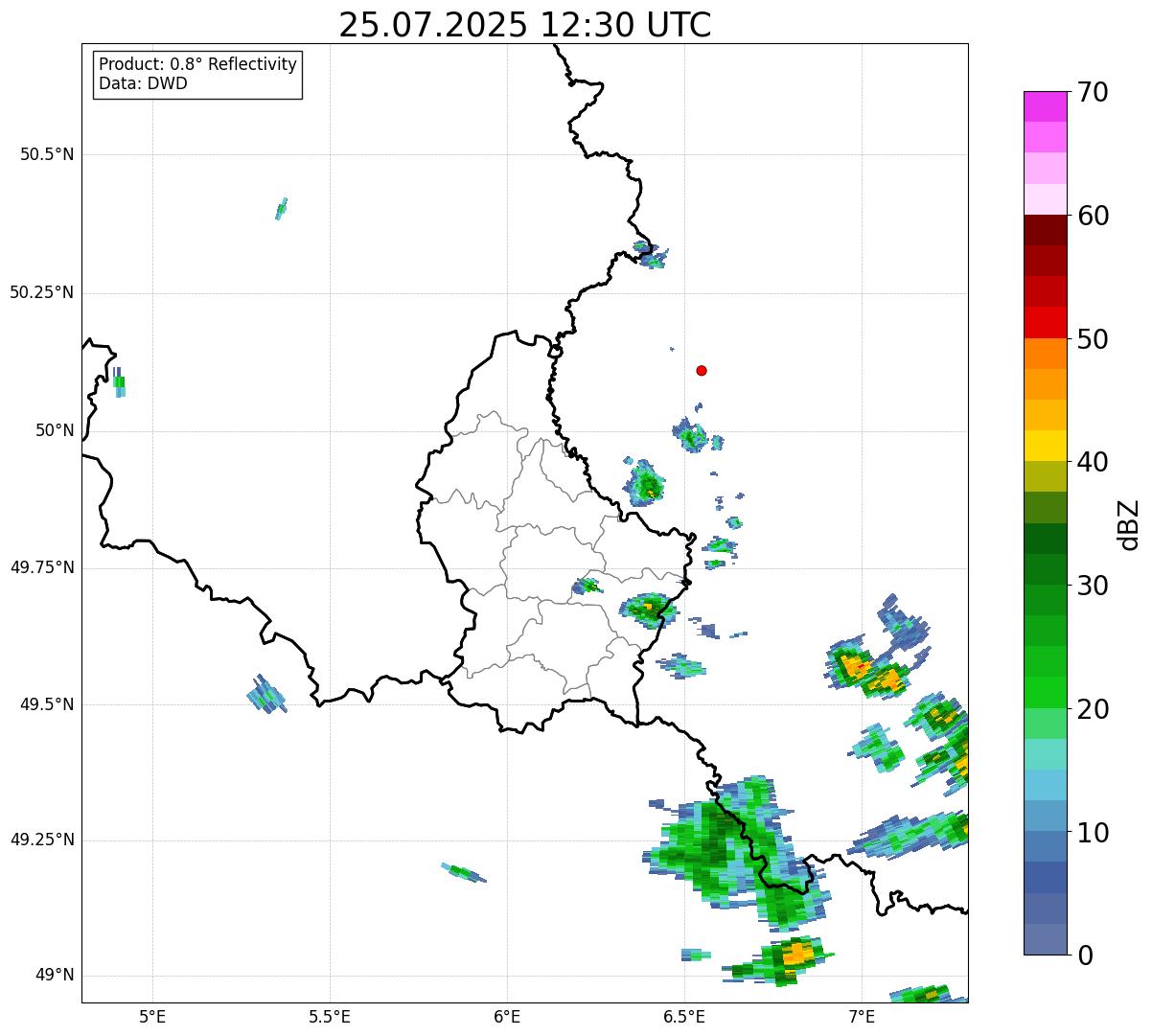Click the radar echo near 49.5°N 5.3°E
1152x1036 pixels.
266,694
